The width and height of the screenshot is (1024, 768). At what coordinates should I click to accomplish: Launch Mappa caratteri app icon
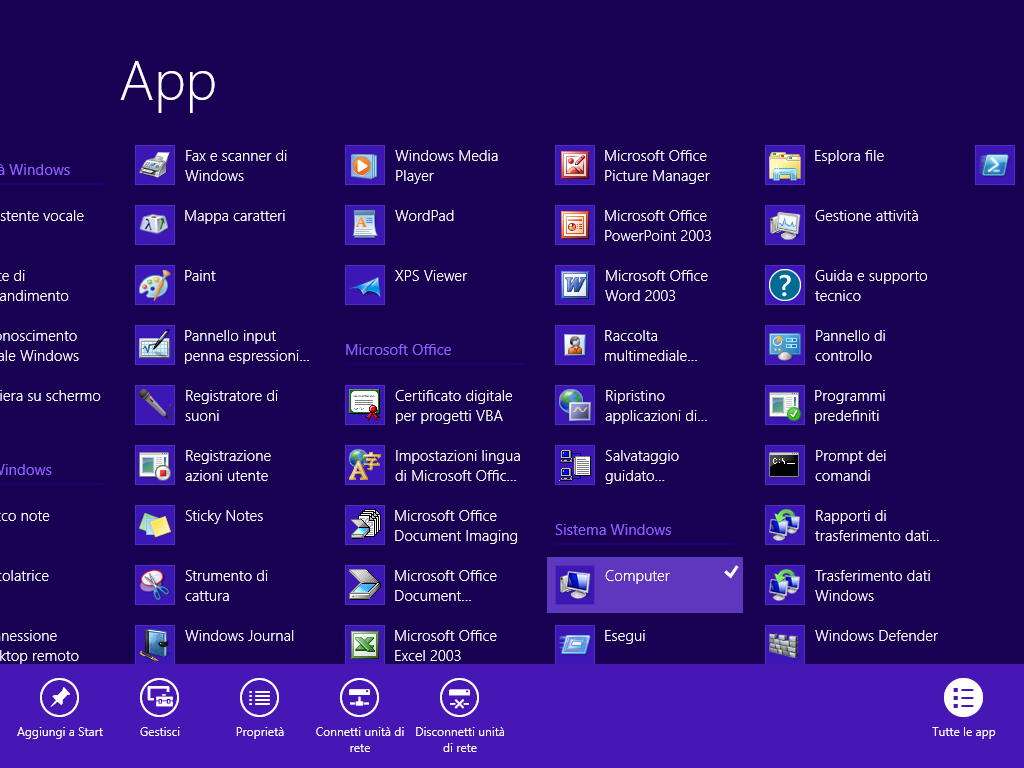155,225
